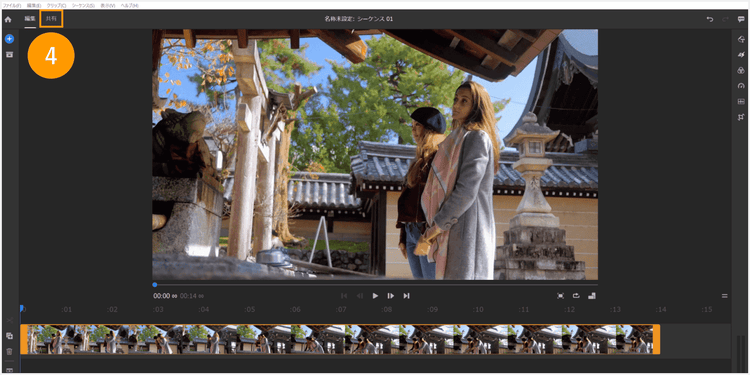Go to the Home screen icon
Screen dimensions: 750x375
click(8, 20)
